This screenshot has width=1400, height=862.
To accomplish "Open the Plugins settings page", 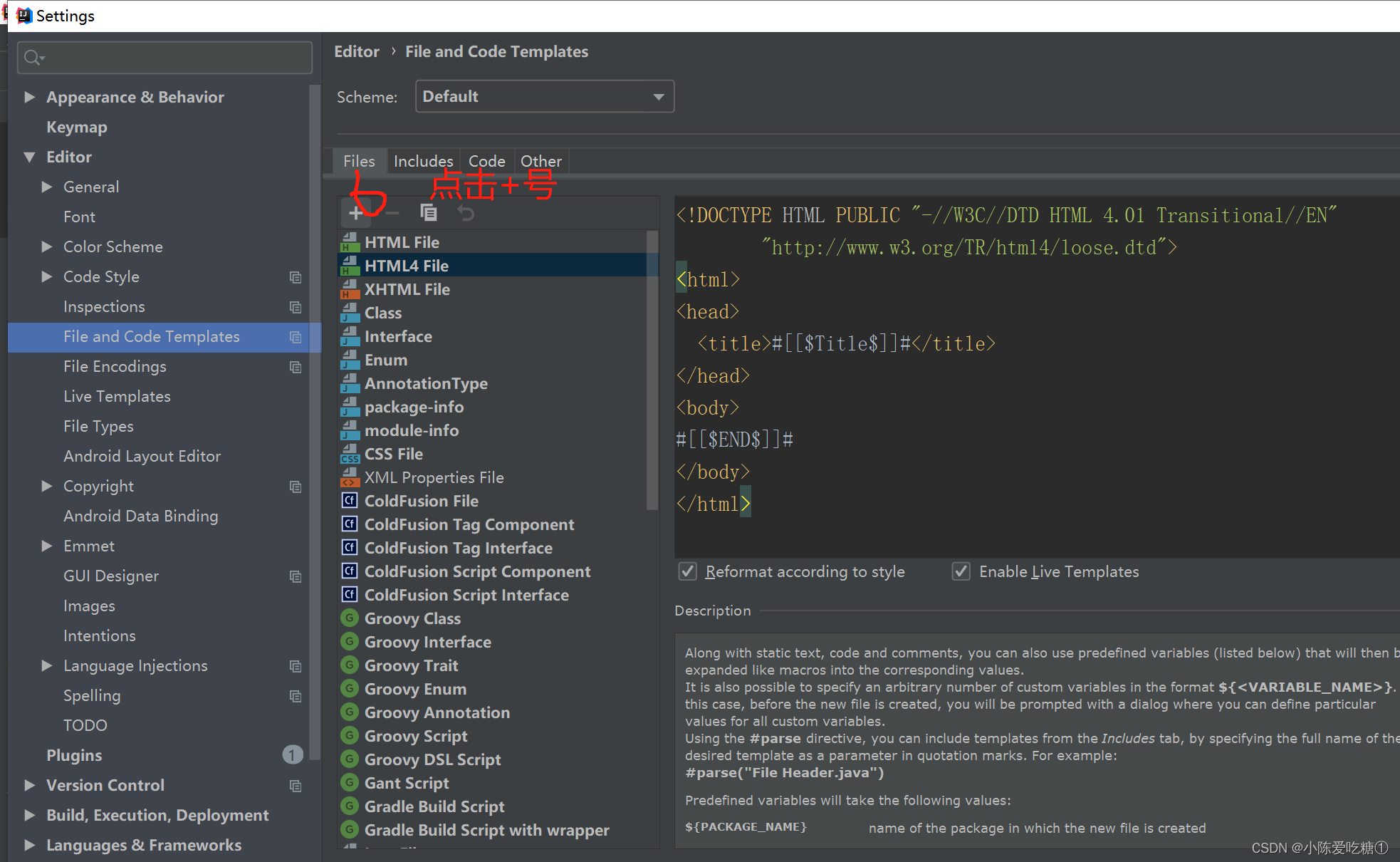I will tap(74, 755).
